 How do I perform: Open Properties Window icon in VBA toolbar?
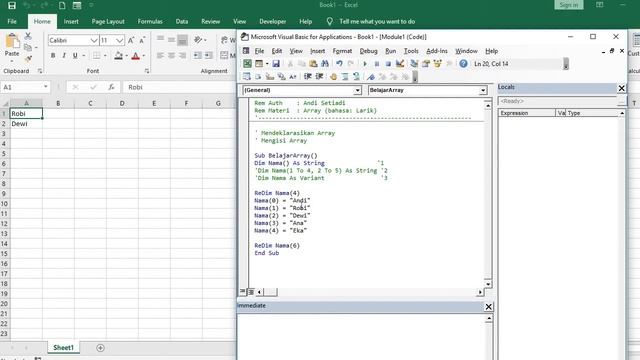[426, 64]
